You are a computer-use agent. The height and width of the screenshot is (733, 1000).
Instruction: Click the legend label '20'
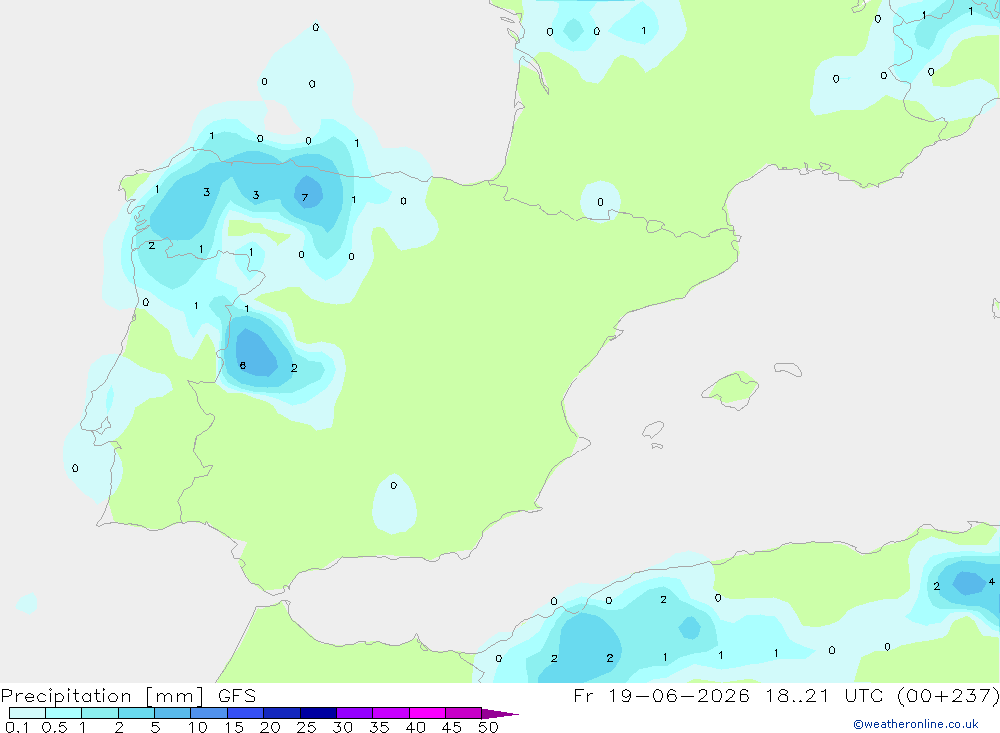[270, 727]
